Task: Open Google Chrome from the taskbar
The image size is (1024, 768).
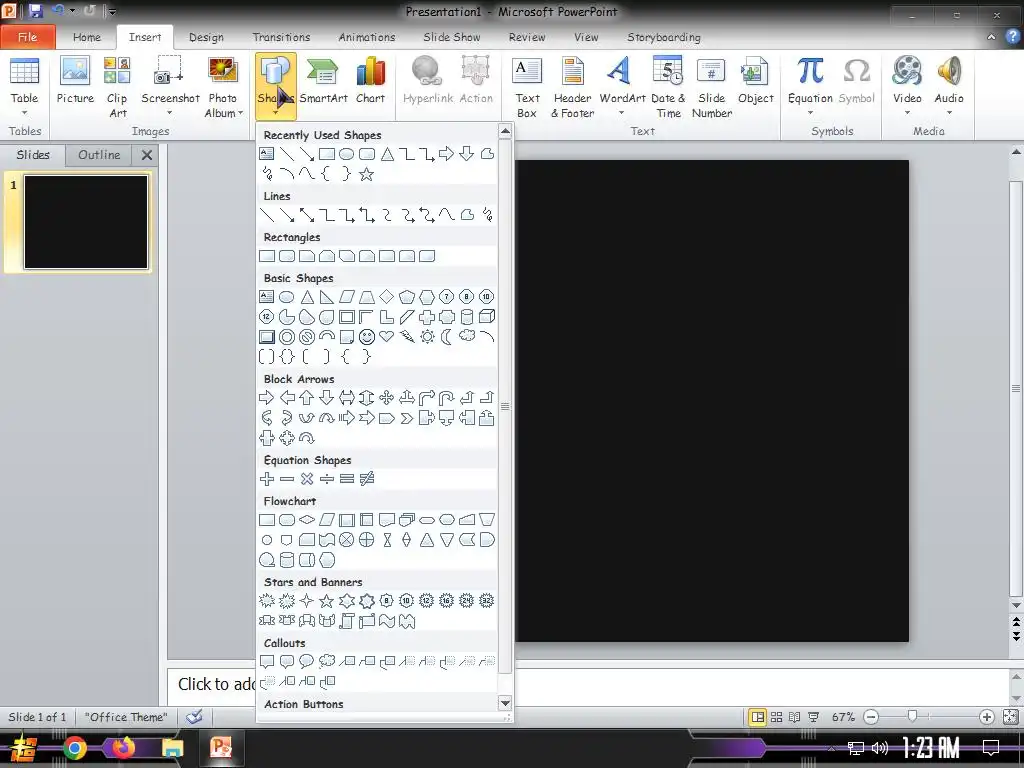Action: 74,748
